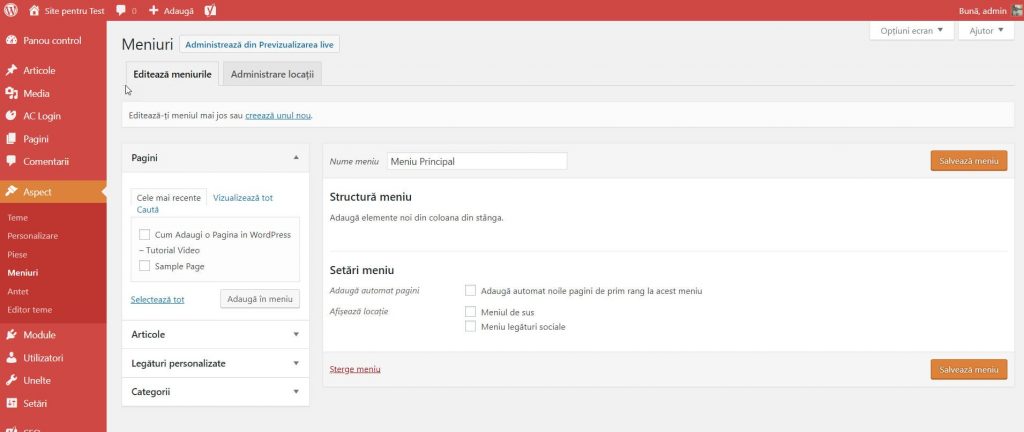1024x432 pixels.
Task: Click the Module plugins icon
Action: click(12, 335)
